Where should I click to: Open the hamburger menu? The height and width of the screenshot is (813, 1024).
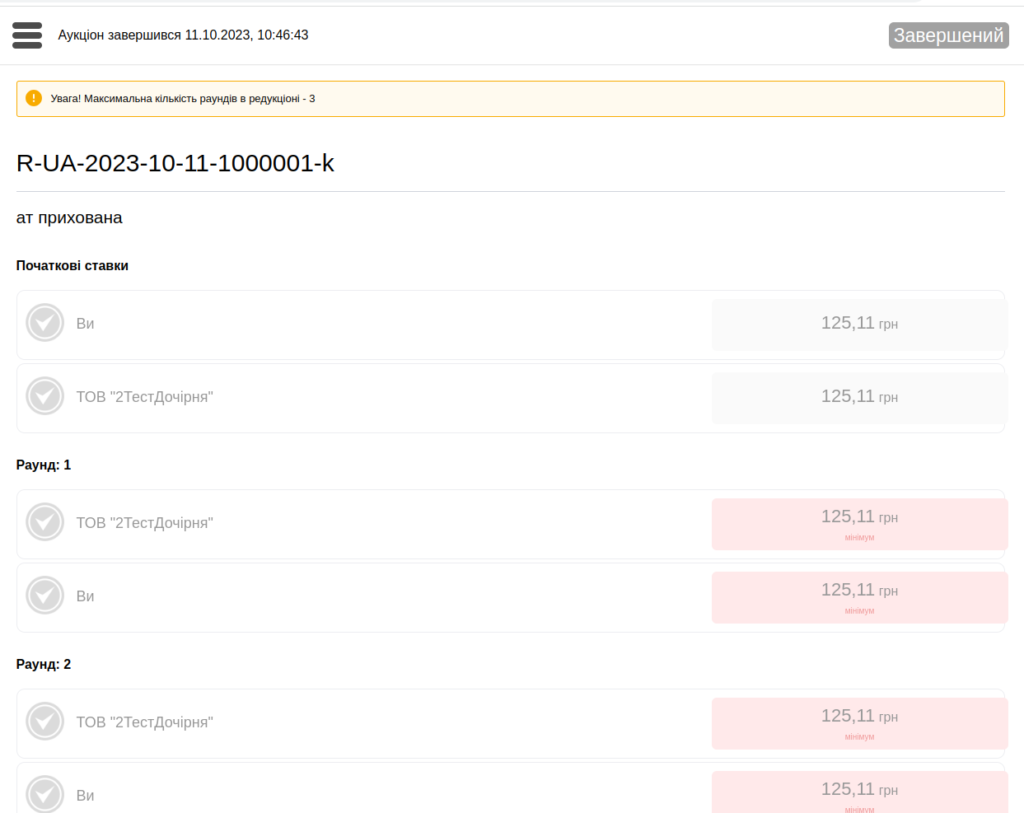[27, 35]
